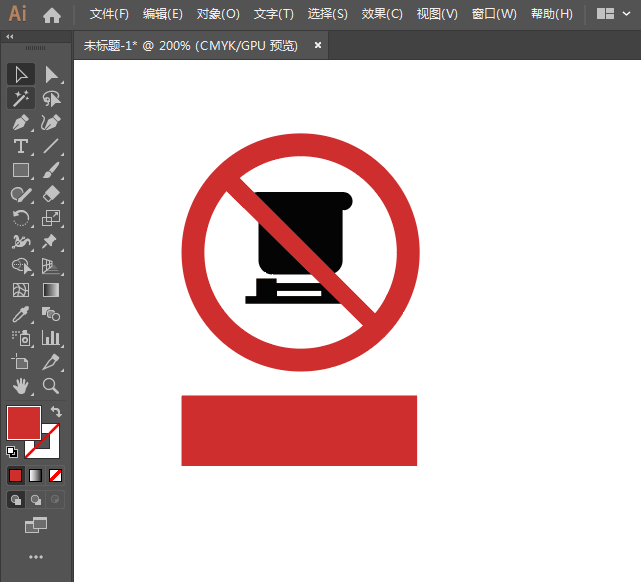Click the Home button
The height and width of the screenshot is (582, 641).
click(52, 15)
